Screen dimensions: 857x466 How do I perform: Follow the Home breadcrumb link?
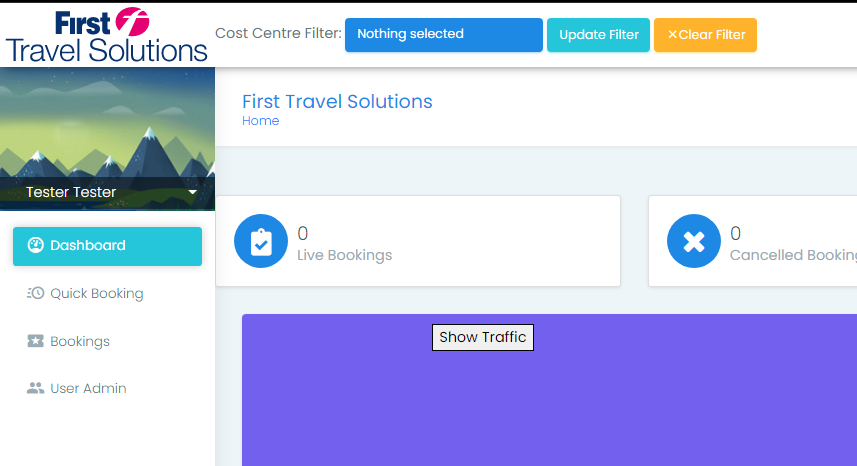coord(261,121)
